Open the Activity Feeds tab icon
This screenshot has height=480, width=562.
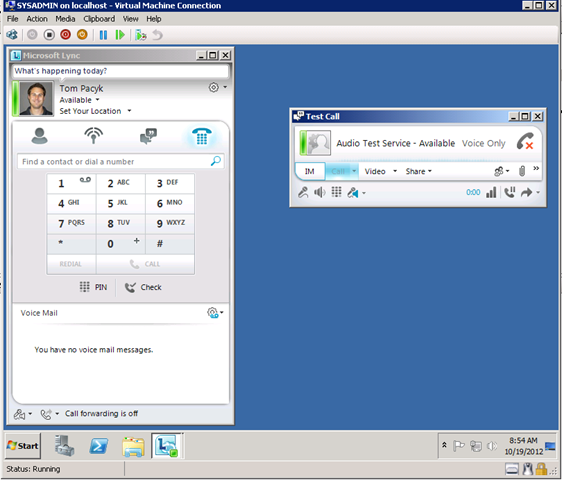pyautogui.click(x=94, y=136)
